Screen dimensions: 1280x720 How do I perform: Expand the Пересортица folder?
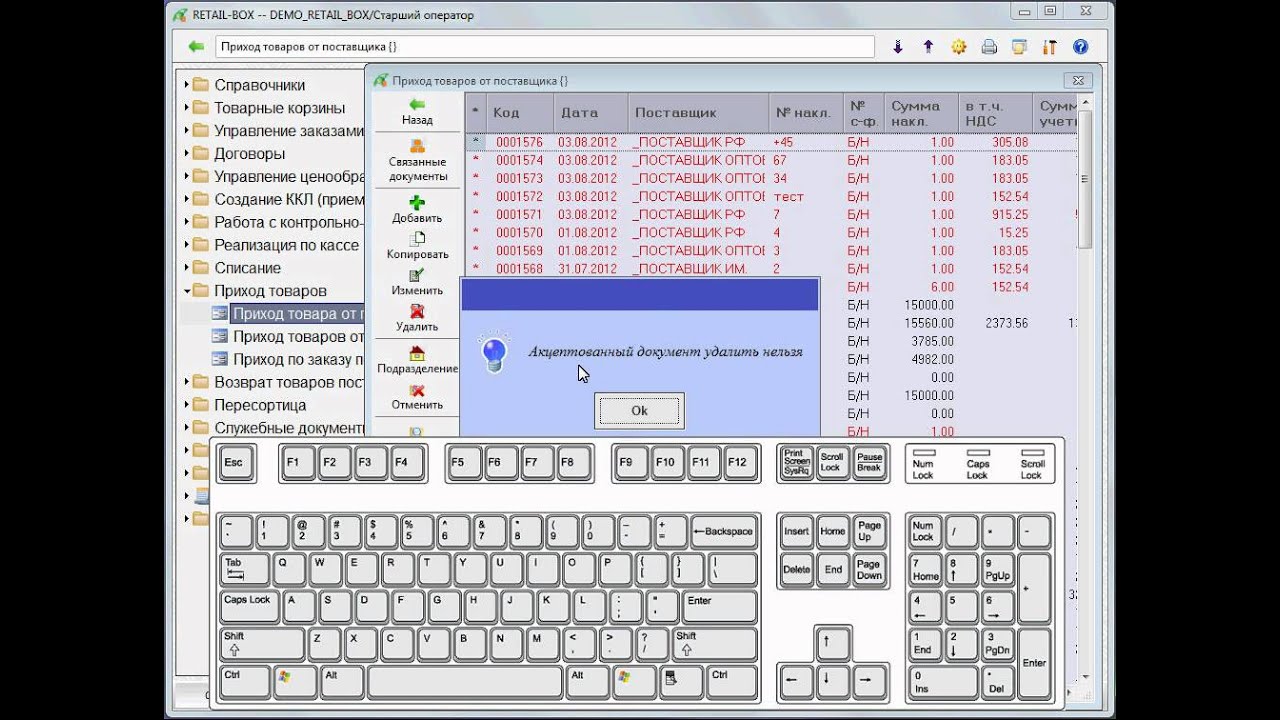tap(186, 405)
